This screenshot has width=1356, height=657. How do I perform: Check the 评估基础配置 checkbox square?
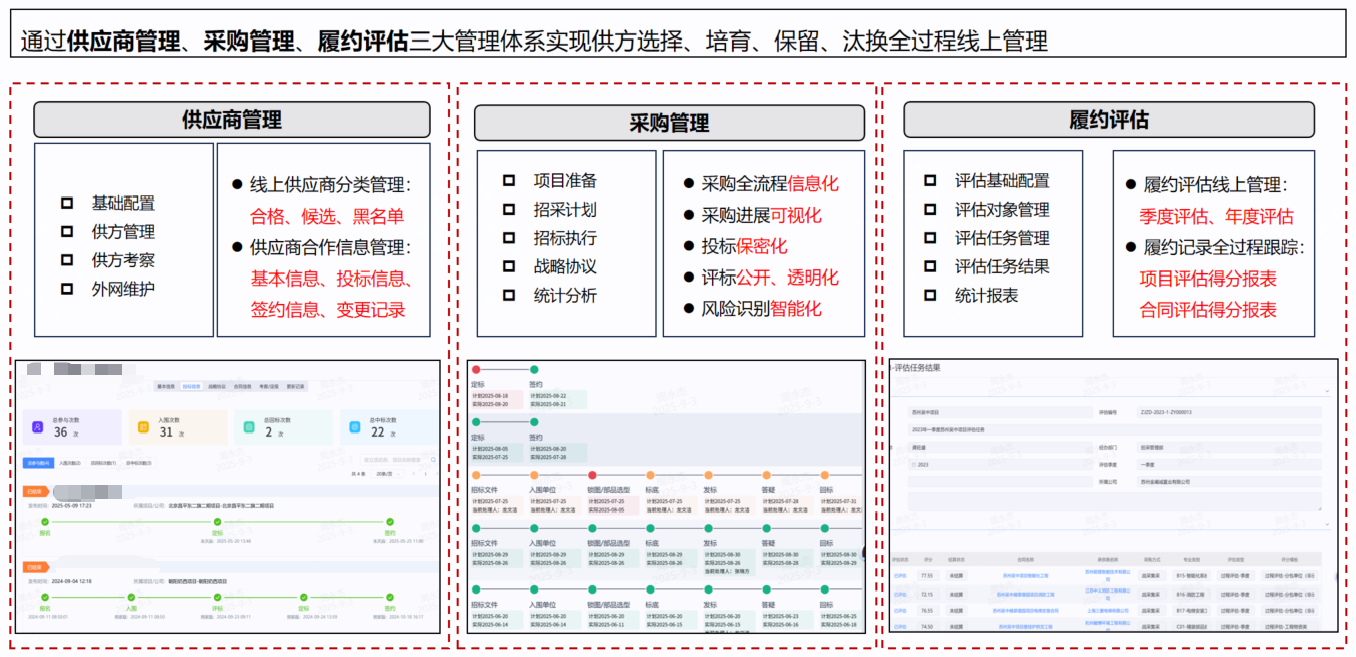click(931, 180)
